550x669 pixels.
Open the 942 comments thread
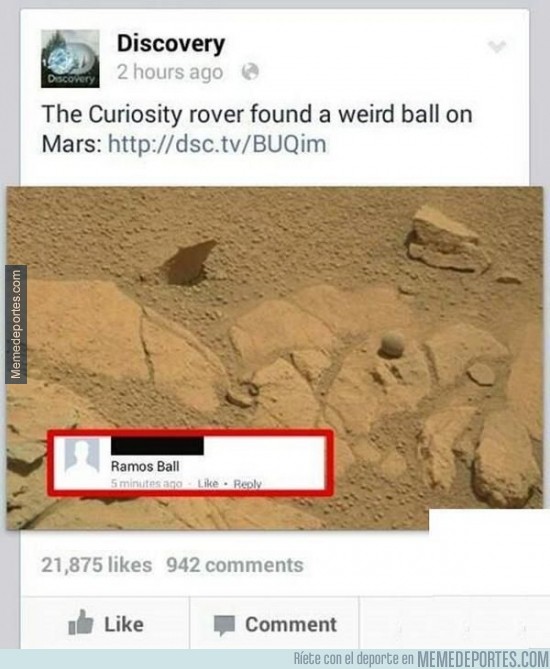[x=235, y=565]
